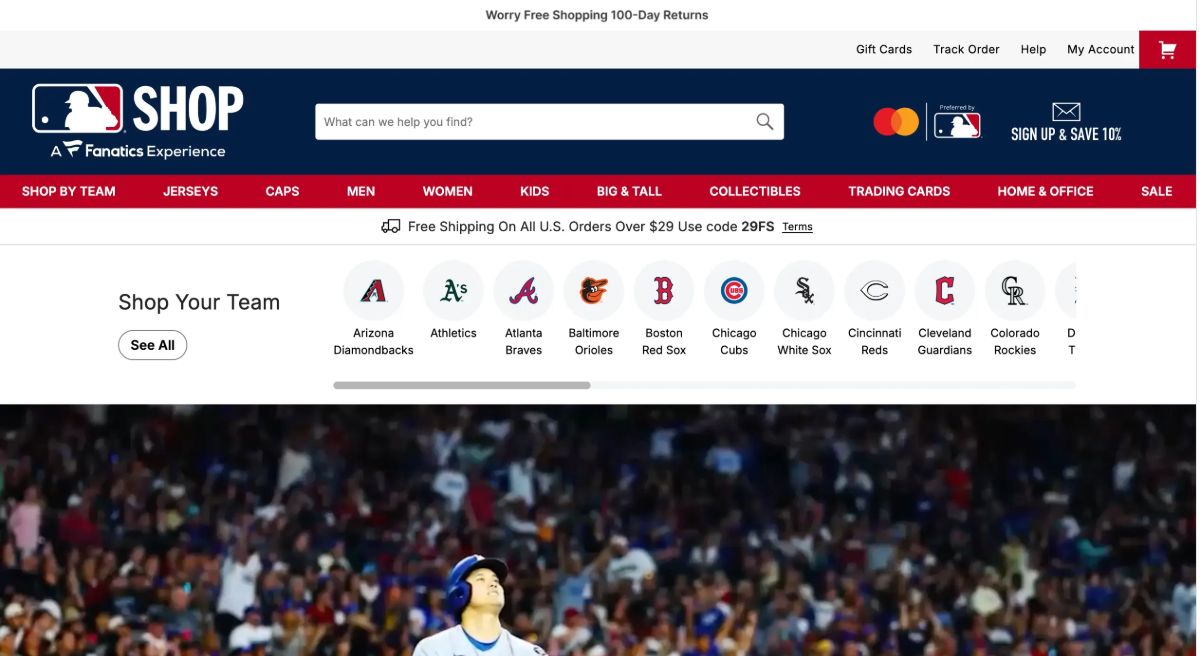
Task: Open the free shipping Terms link
Action: click(x=797, y=227)
